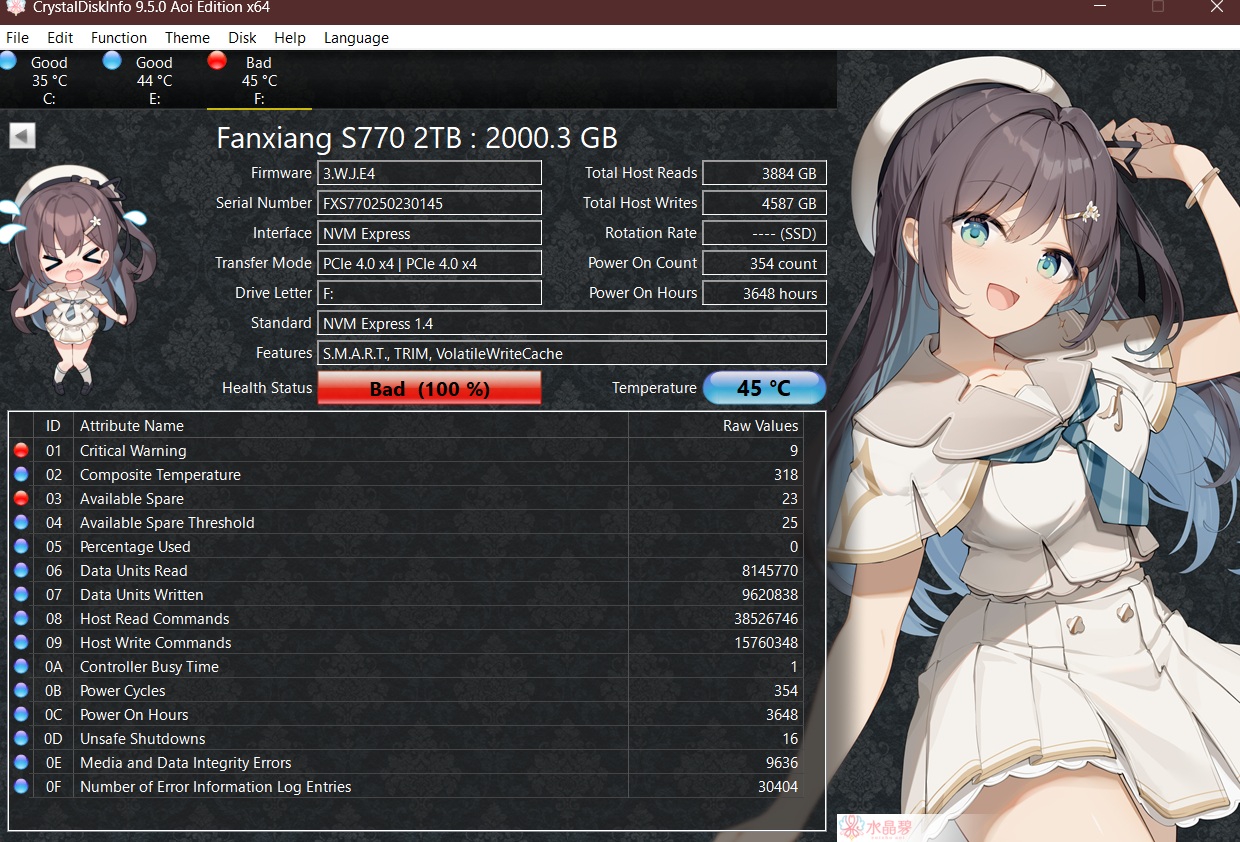Click the Transfer Mode PCIe 4.0 x4 field
The width and height of the screenshot is (1240, 842).
[x=429, y=263]
